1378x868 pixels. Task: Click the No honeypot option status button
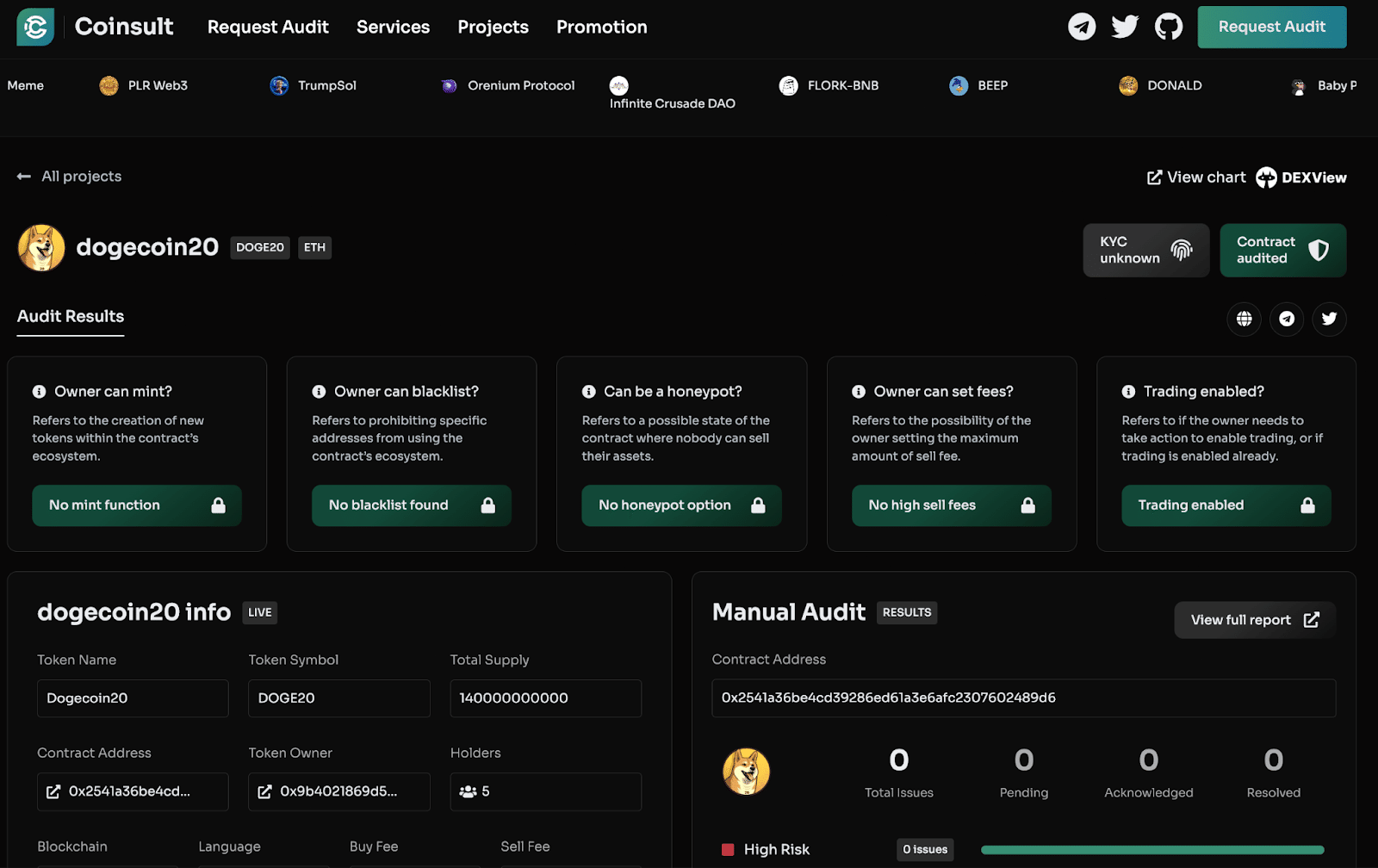point(682,505)
